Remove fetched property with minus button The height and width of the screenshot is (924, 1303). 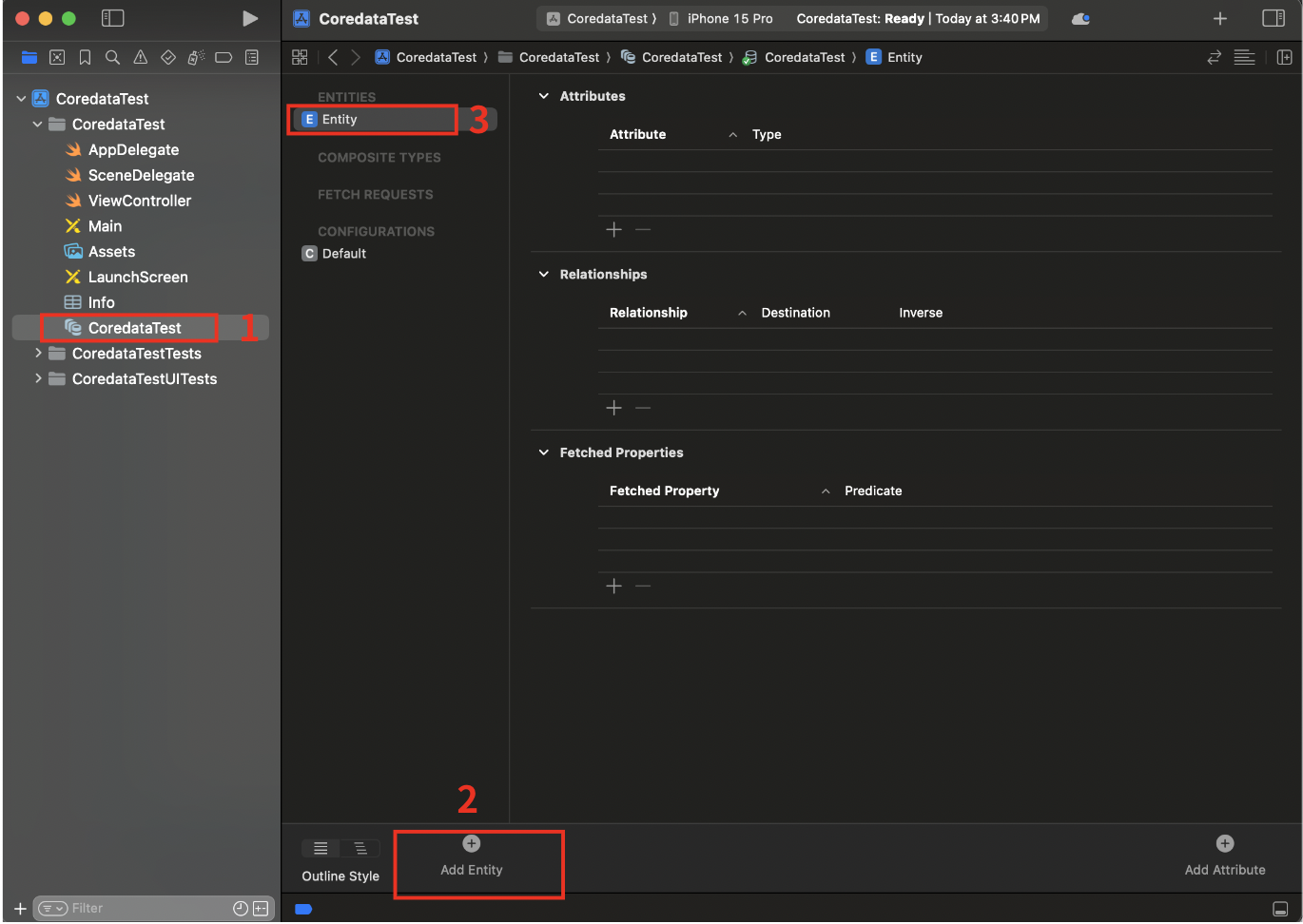[x=643, y=586]
